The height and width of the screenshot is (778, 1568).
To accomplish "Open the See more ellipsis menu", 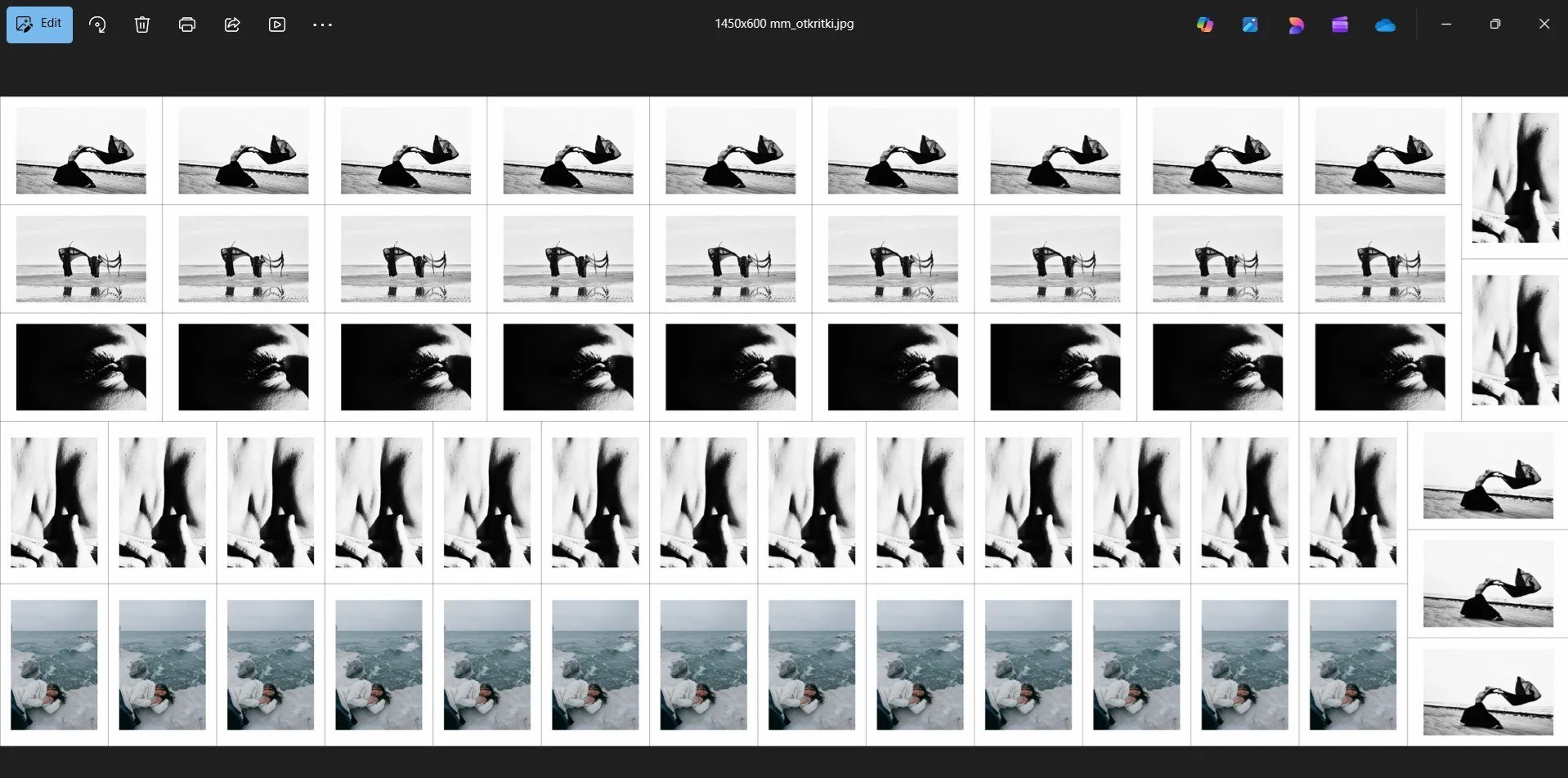I will (322, 25).
